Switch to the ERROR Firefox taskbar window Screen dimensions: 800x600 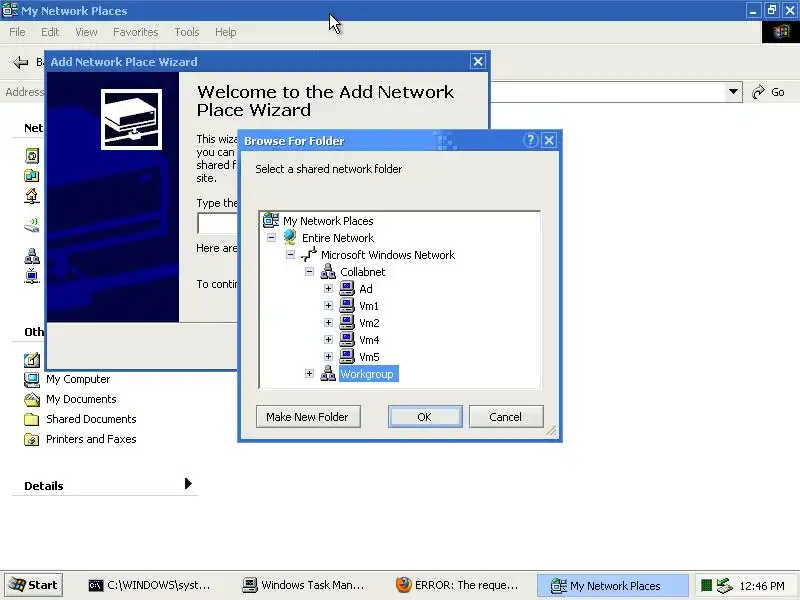click(x=457, y=585)
